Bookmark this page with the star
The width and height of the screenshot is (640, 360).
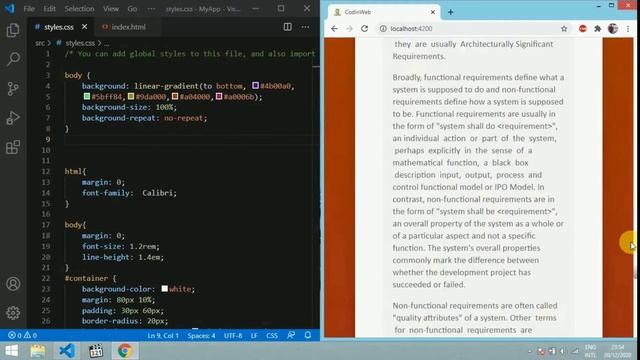(x=564, y=29)
